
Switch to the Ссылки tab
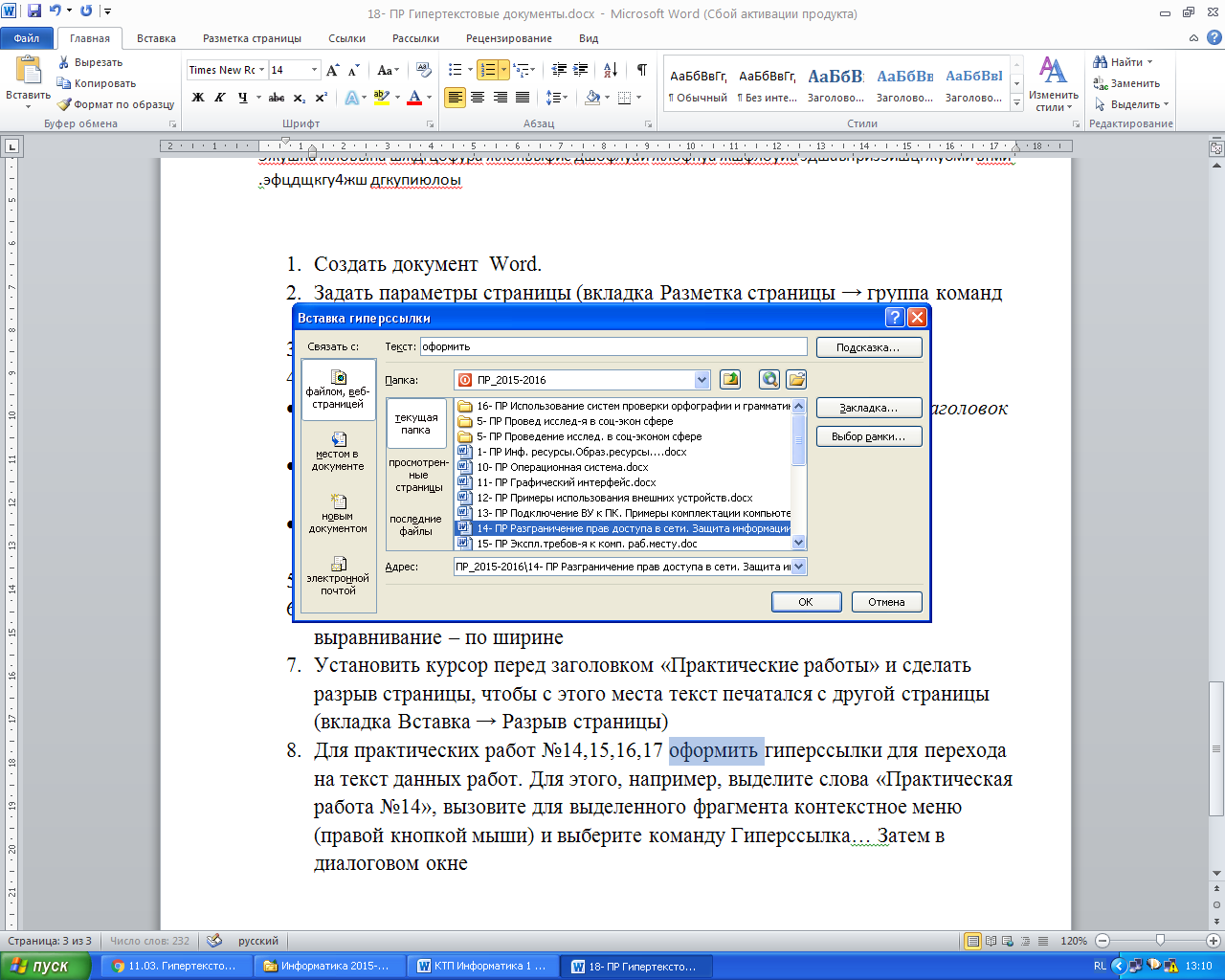[x=346, y=38]
